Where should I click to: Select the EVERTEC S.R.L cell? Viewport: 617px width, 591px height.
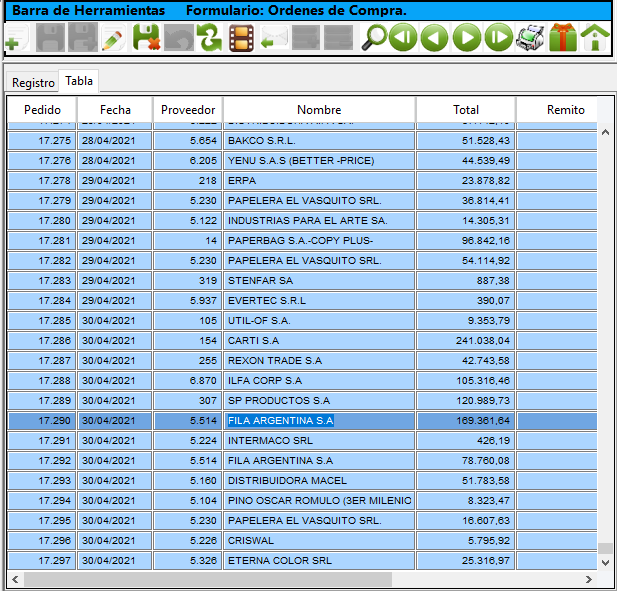pyautogui.click(x=319, y=301)
